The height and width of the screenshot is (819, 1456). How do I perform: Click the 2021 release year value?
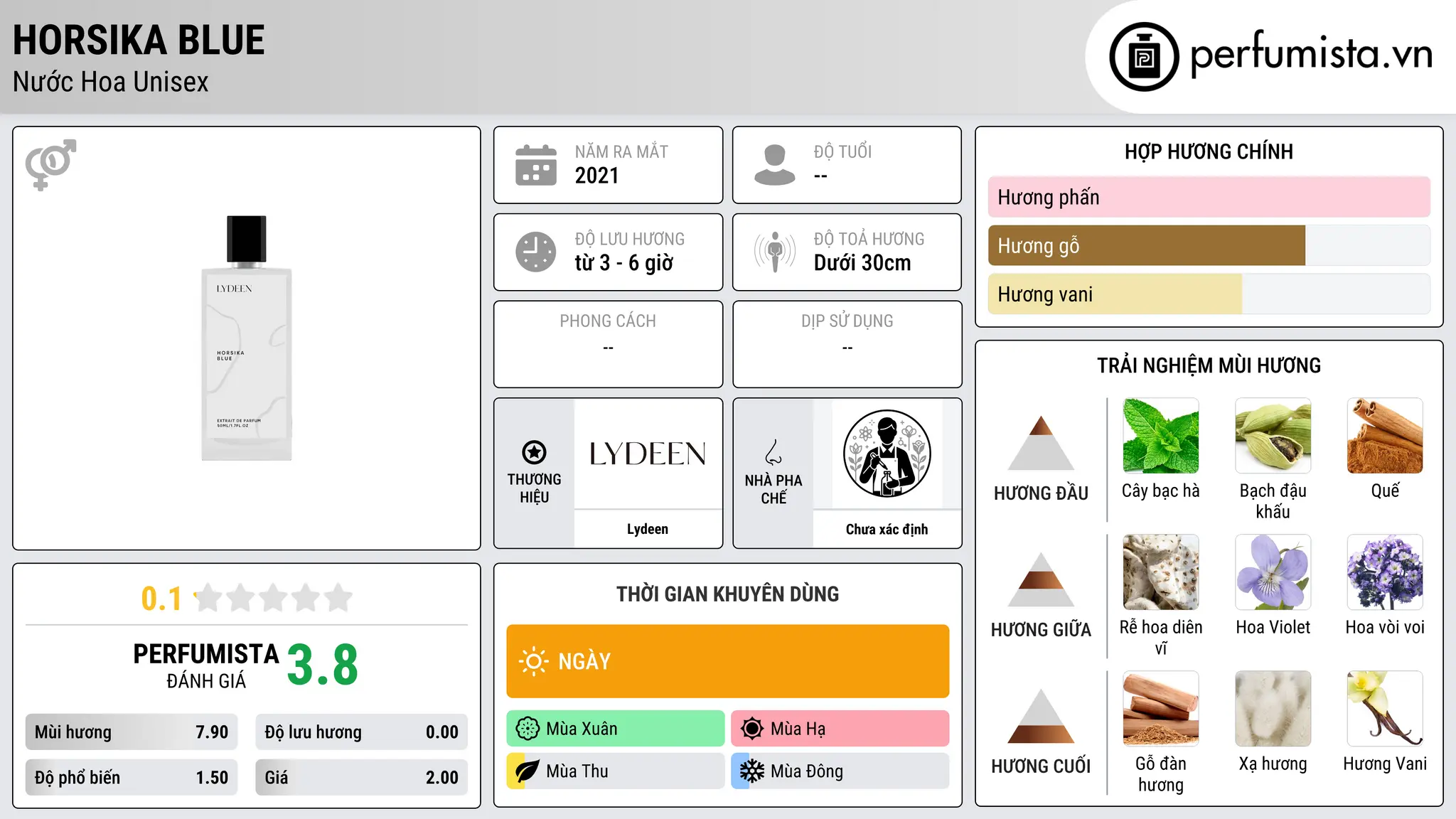coord(597,176)
